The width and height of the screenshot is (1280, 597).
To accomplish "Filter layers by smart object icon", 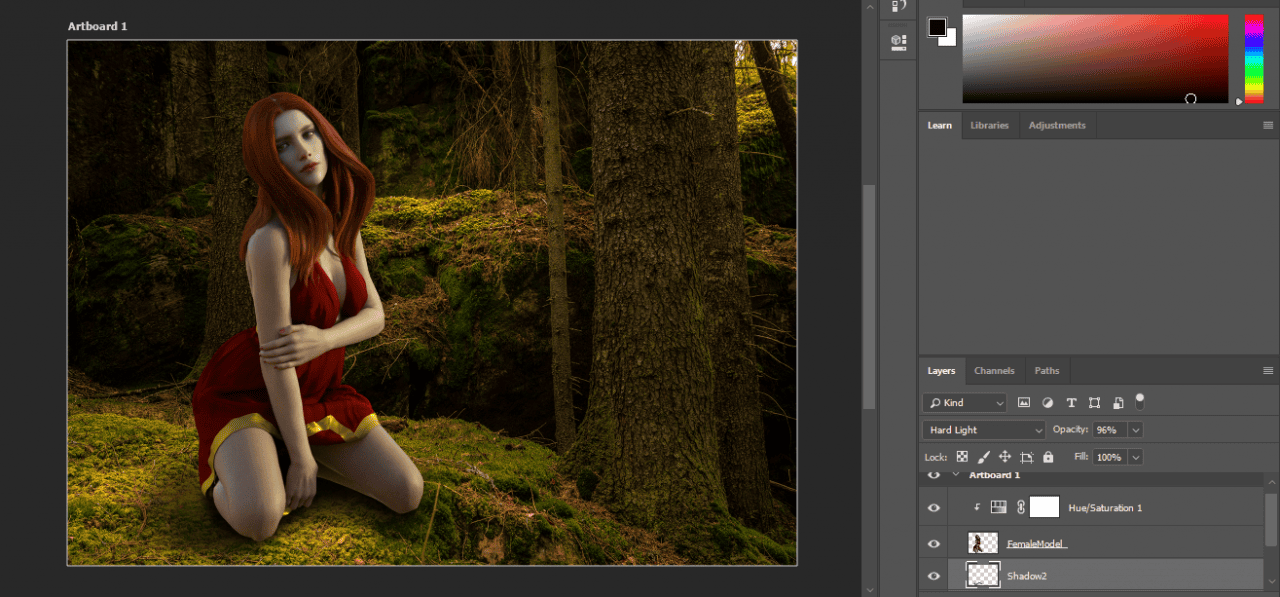I will [1117, 403].
